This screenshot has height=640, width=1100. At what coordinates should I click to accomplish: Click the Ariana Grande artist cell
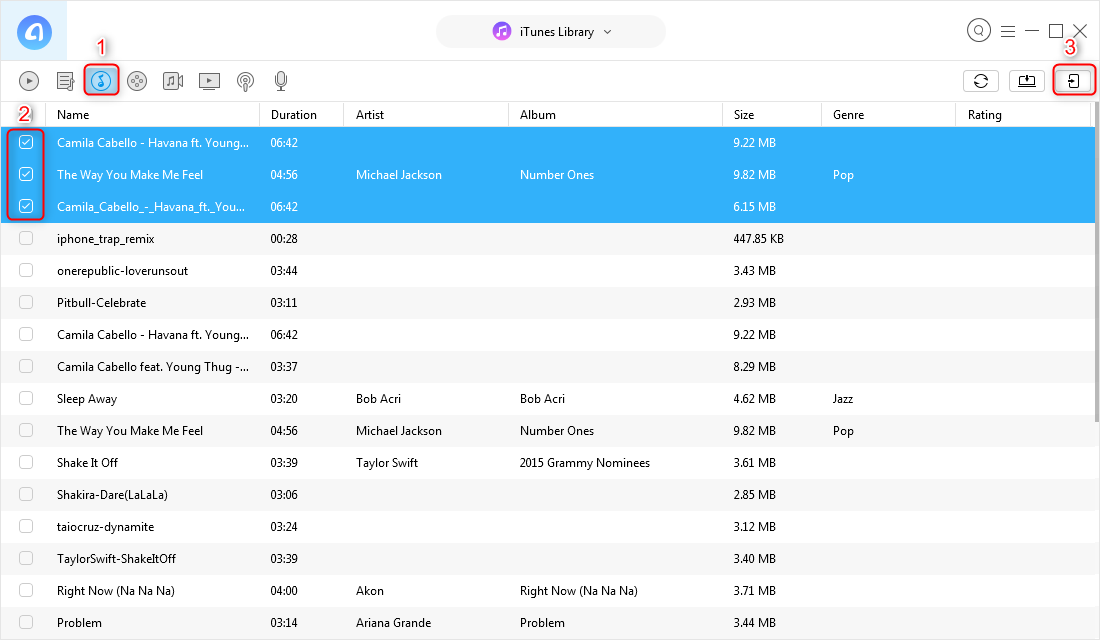click(x=393, y=622)
